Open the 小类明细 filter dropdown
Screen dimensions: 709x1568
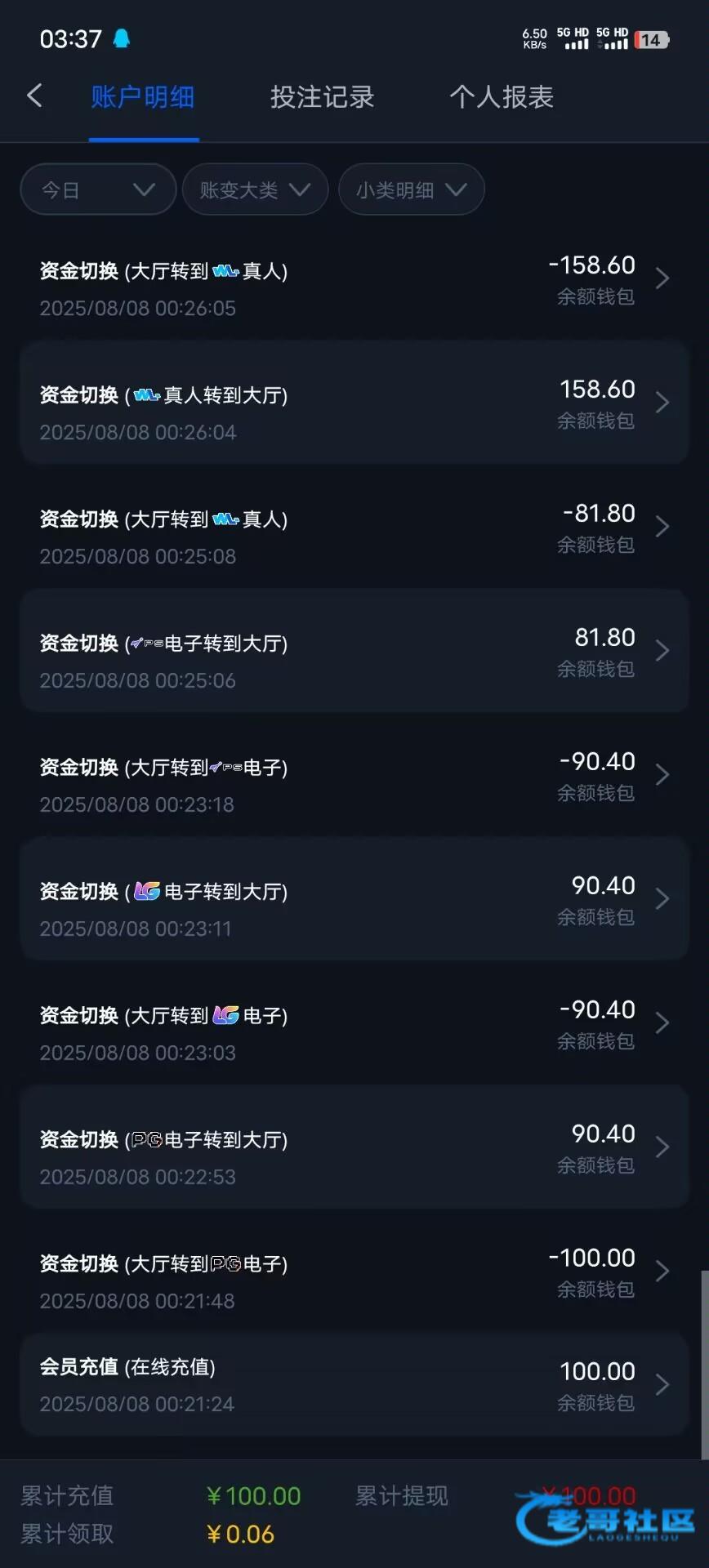pyautogui.click(x=411, y=189)
